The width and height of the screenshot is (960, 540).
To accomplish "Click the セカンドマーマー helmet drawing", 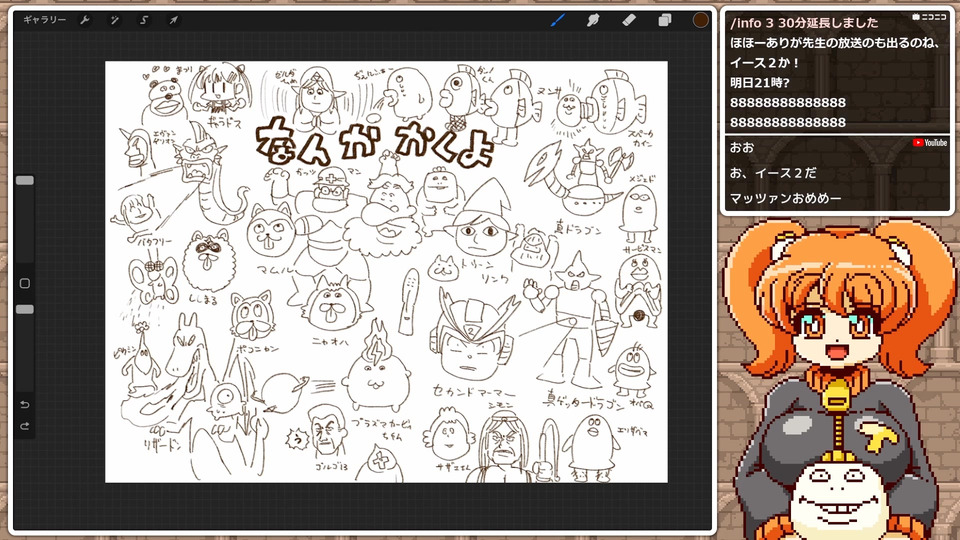I will [470, 334].
